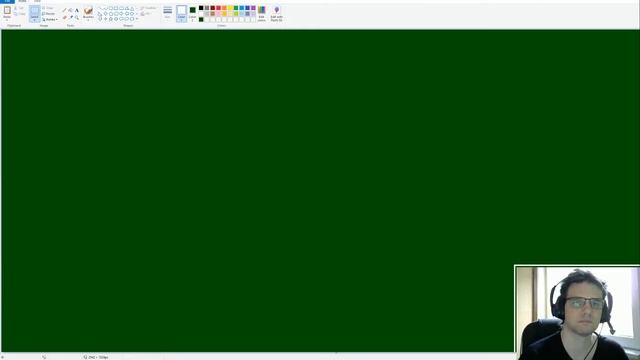Pick the yellow color swatch
Image resolution: width=640 pixels, height=360 pixels.
coord(230,8)
